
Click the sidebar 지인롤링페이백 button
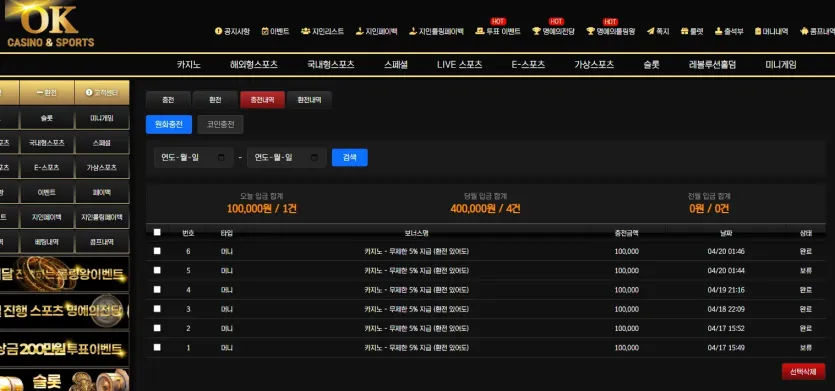(x=102, y=217)
